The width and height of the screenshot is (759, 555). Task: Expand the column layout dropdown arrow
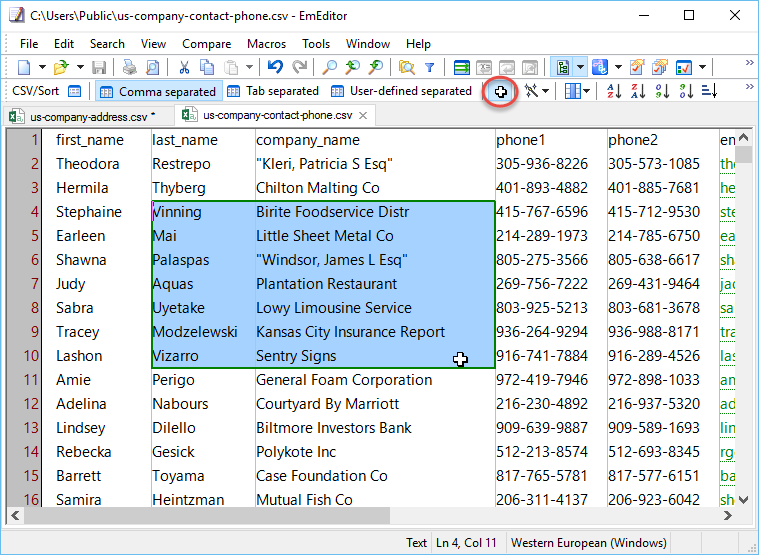pos(587,91)
